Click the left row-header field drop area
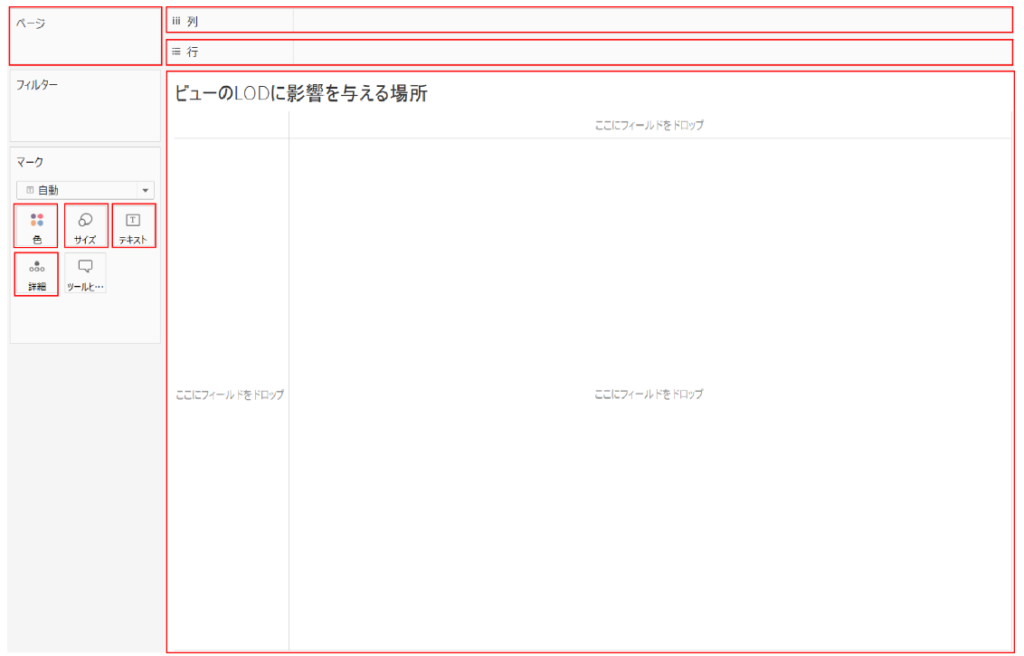The height and width of the screenshot is (656, 1024). coord(230,395)
